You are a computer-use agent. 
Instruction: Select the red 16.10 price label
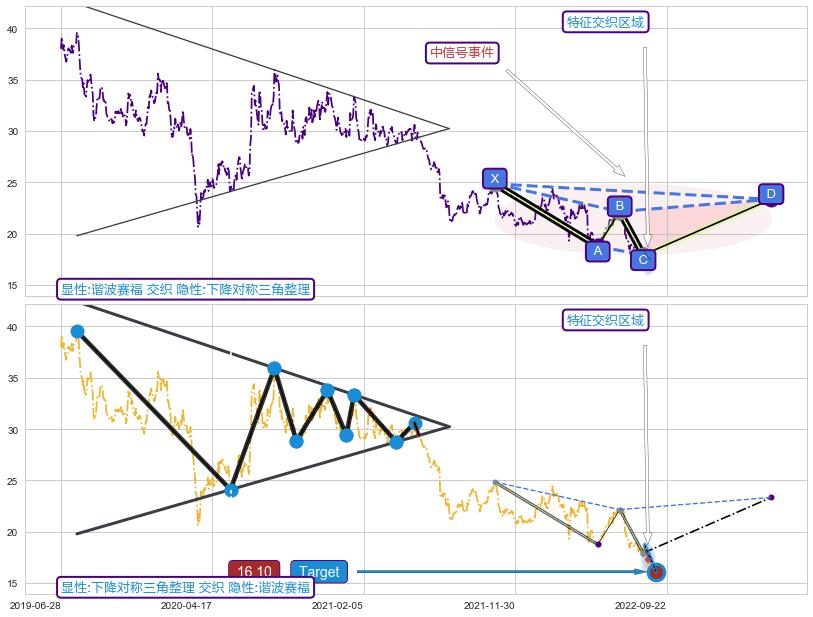click(255, 572)
